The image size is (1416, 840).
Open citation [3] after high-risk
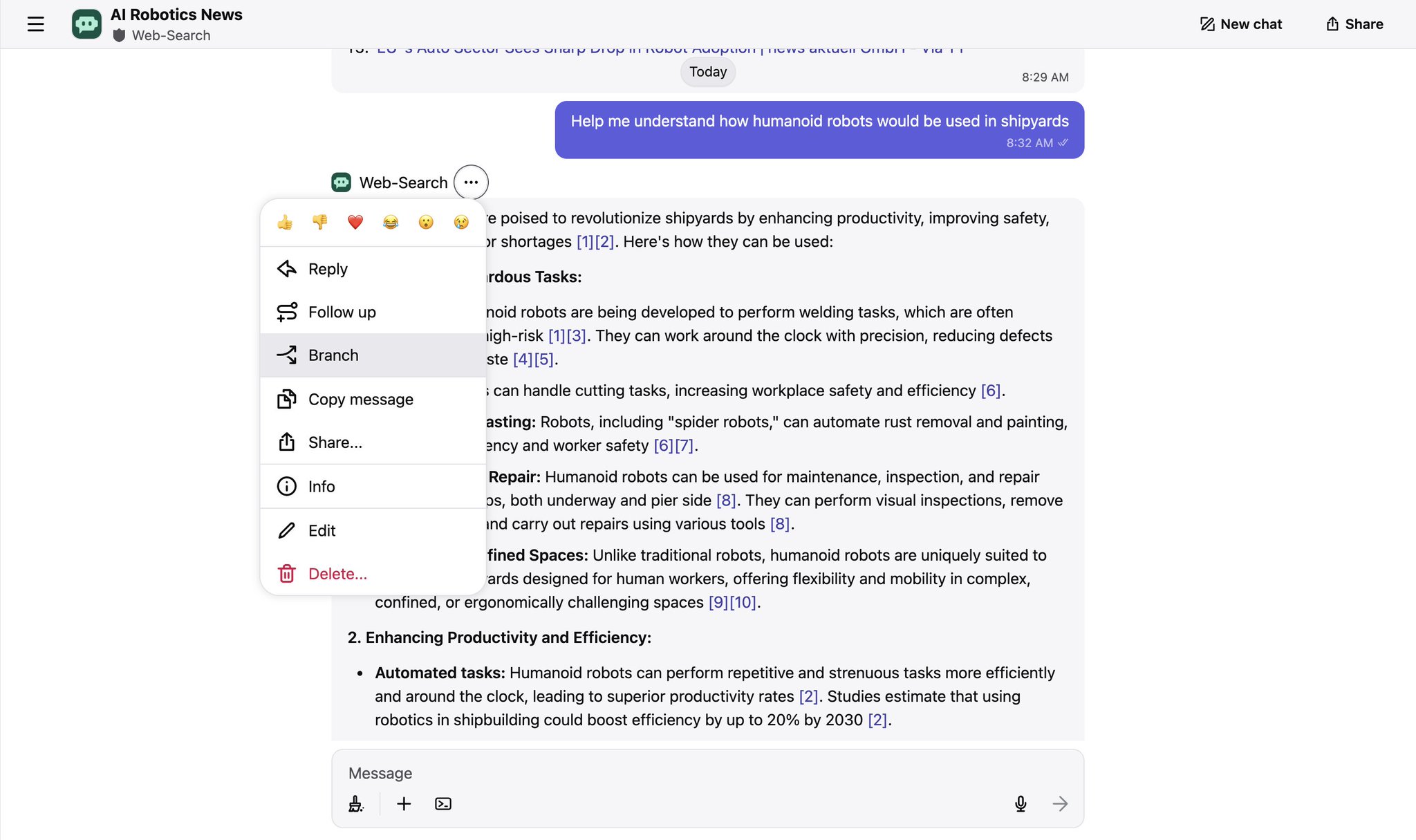click(576, 336)
